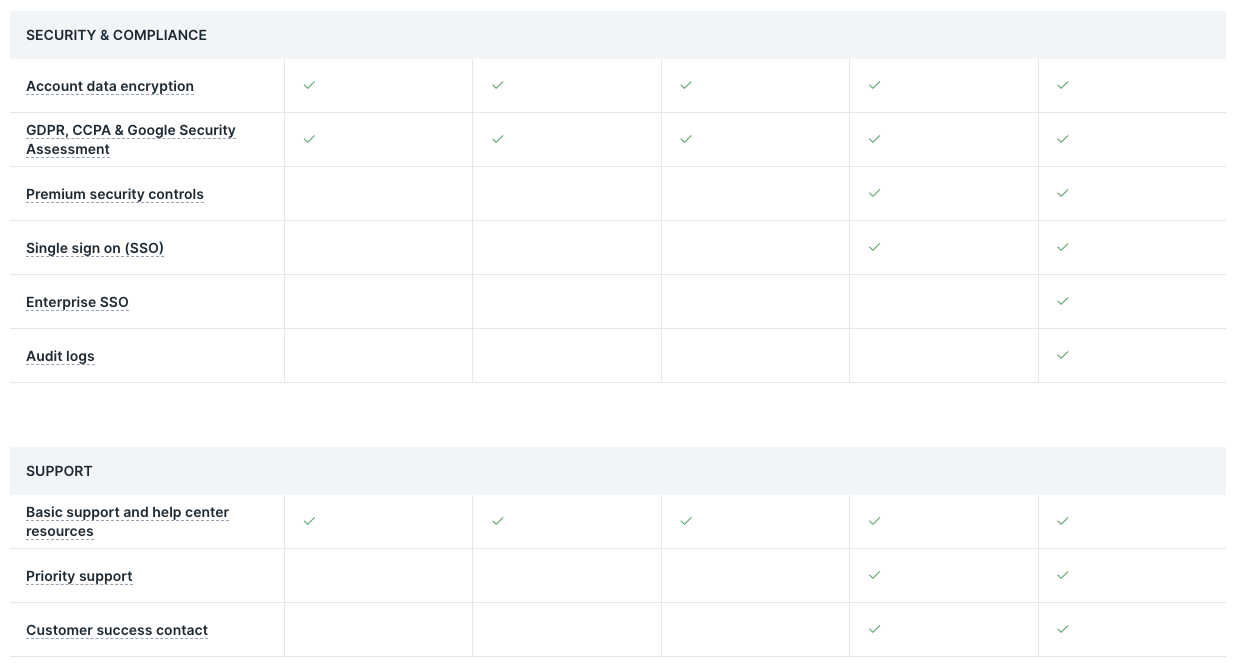This screenshot has width=1238, height=666.
Task: Select the Premium security controls checkmark
Action: 874,193
